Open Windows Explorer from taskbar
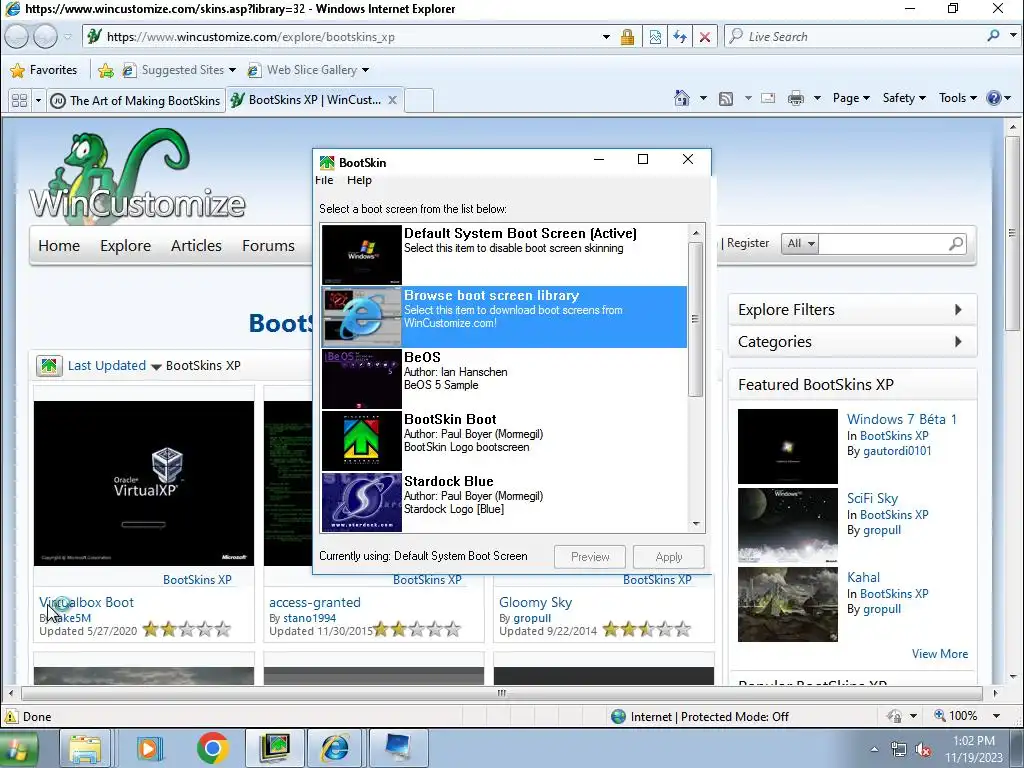Image resolution: width=1024 pixels, height=768 pixels. 85,748
